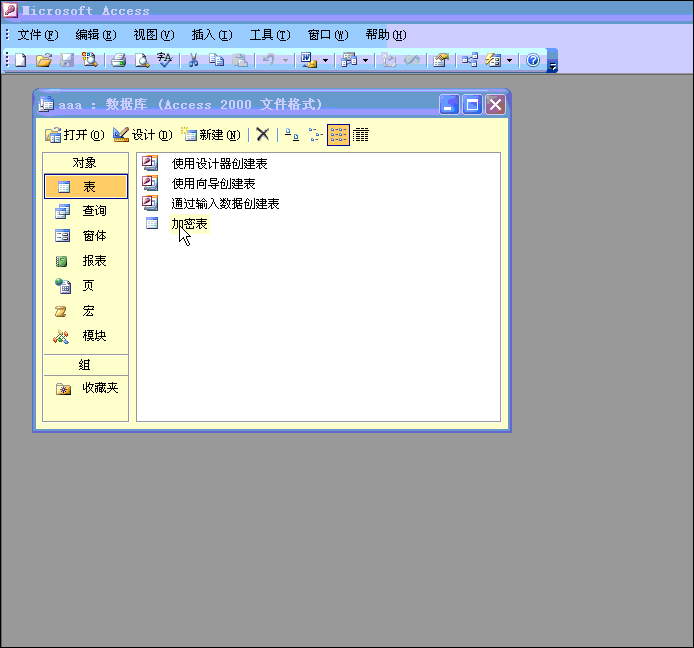Viewport: 694px width, 648px height.
Task: Select the List view button
Action: (x=338, y=135)
